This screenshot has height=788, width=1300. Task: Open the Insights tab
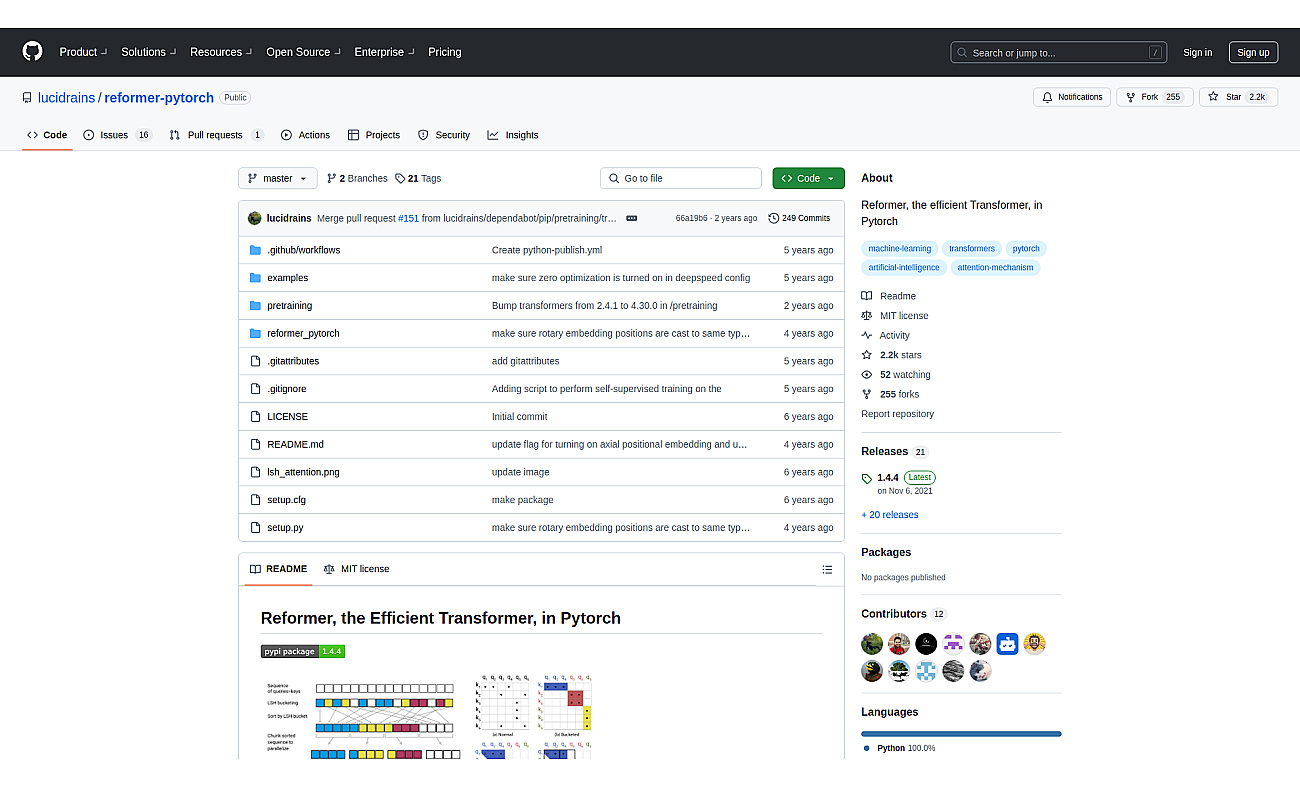pos(512,135)
